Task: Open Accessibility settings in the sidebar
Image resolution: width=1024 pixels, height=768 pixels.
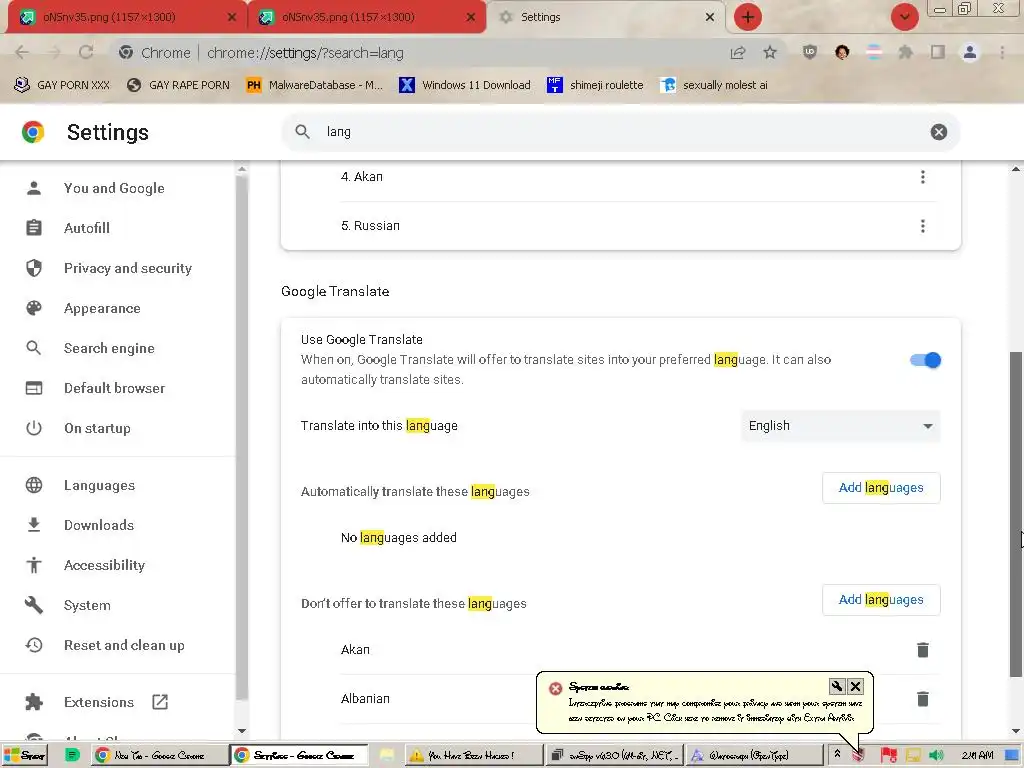Action: [x=104, y=565]
